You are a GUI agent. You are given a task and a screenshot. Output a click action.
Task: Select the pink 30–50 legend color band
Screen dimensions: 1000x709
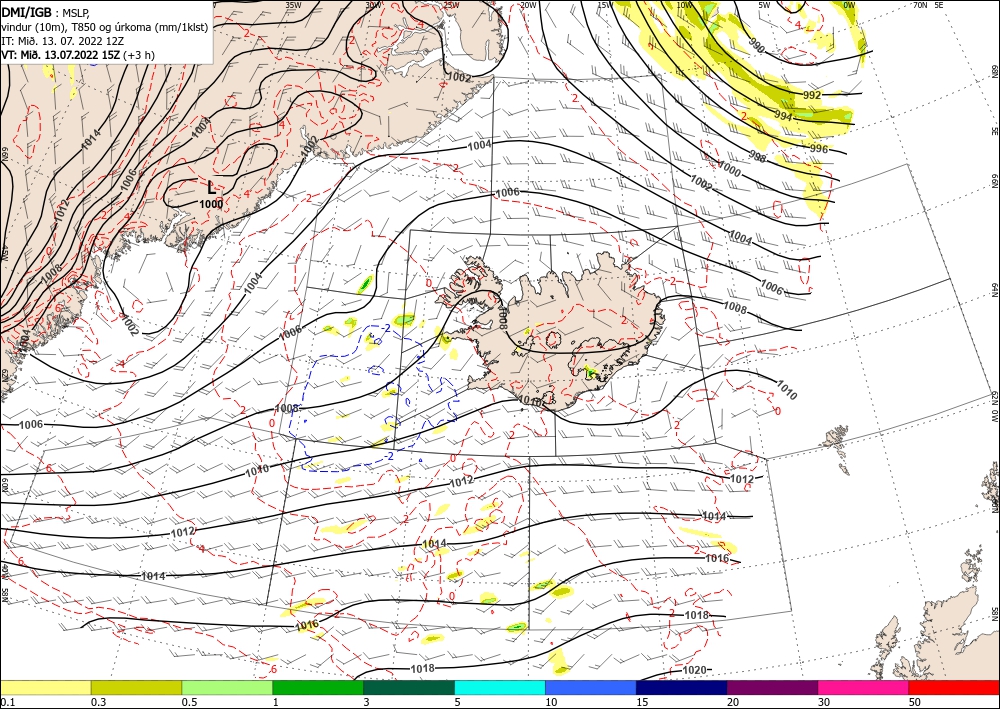coord(864,687)
